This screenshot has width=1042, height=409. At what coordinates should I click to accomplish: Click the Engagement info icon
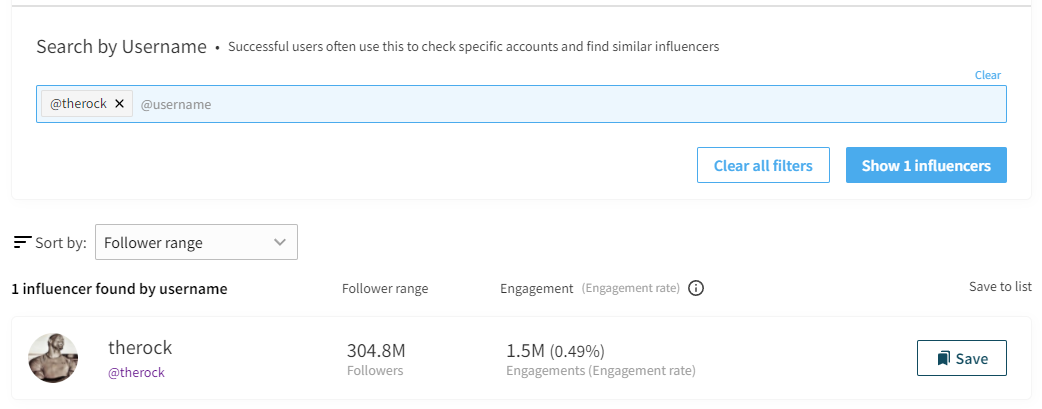pyautogui.click(x=697, y=289)
